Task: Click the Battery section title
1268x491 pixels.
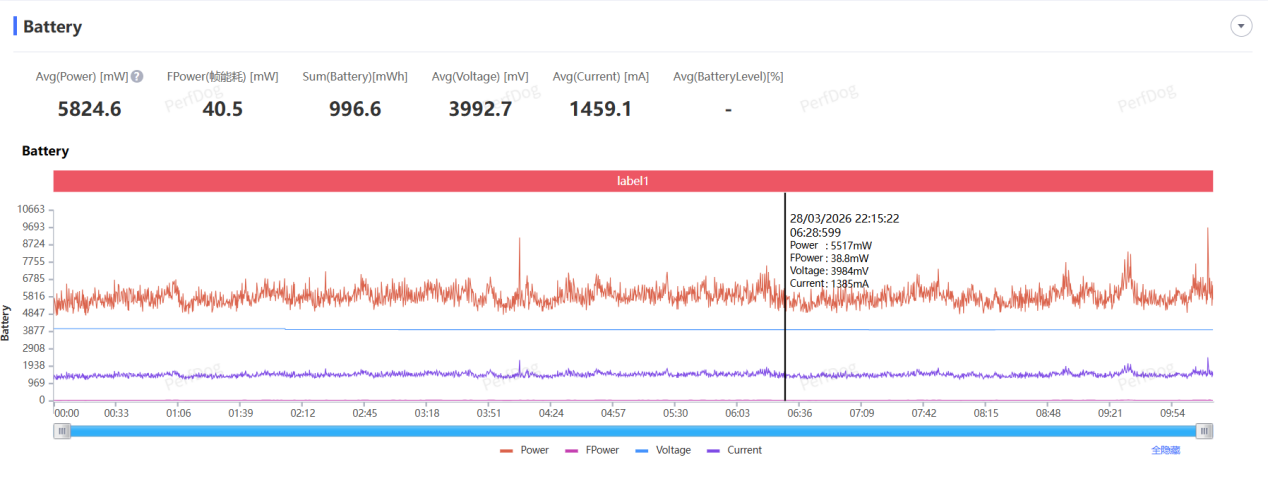Action: point(52,27)
